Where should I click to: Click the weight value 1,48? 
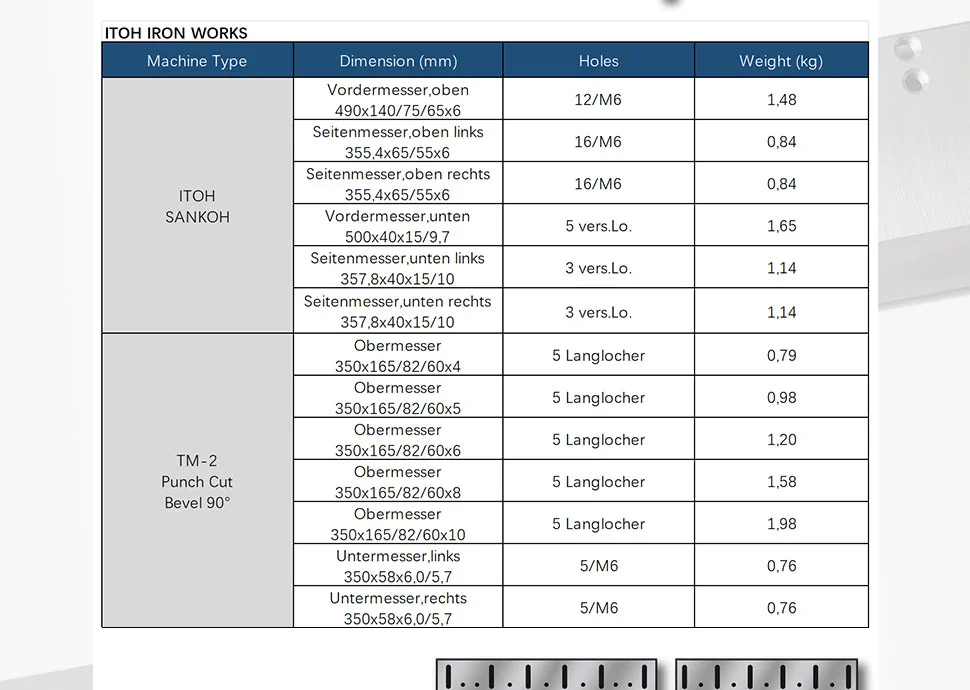click(x=781, y=100)
